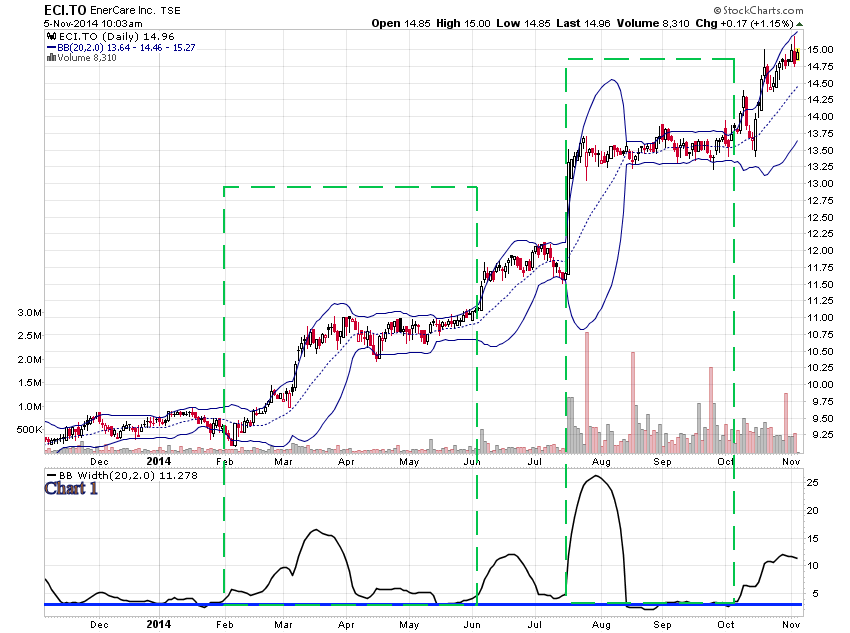
Task: Click the black BB Width legend dash
Action: (51, 475)
